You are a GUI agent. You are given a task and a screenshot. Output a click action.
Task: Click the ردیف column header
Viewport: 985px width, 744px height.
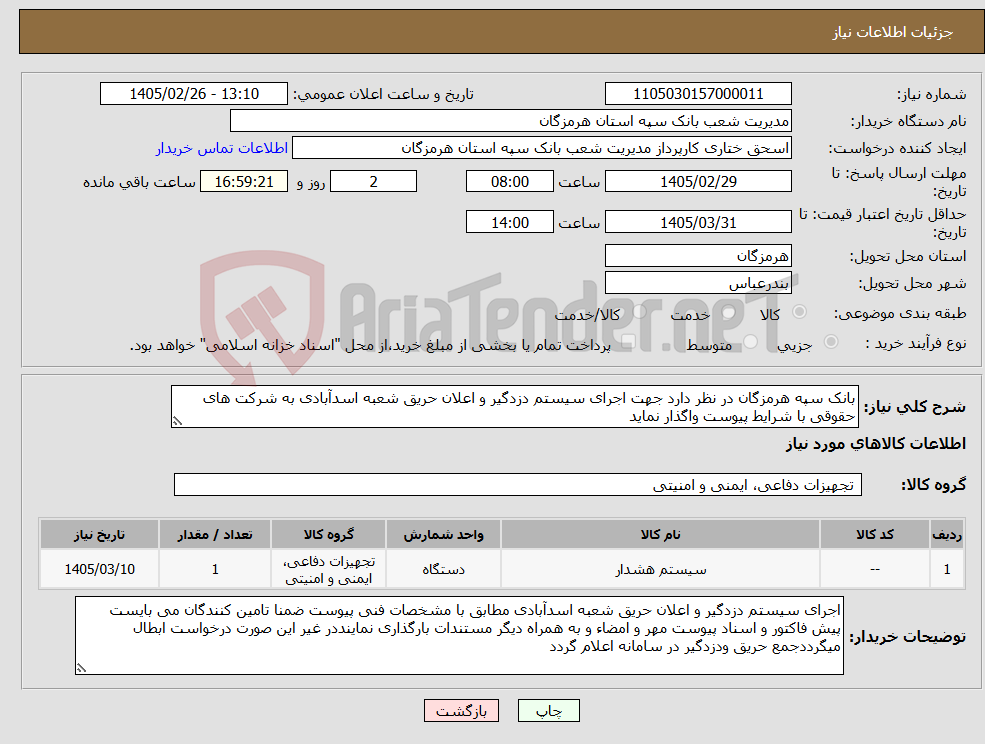[x=947, y=535]
